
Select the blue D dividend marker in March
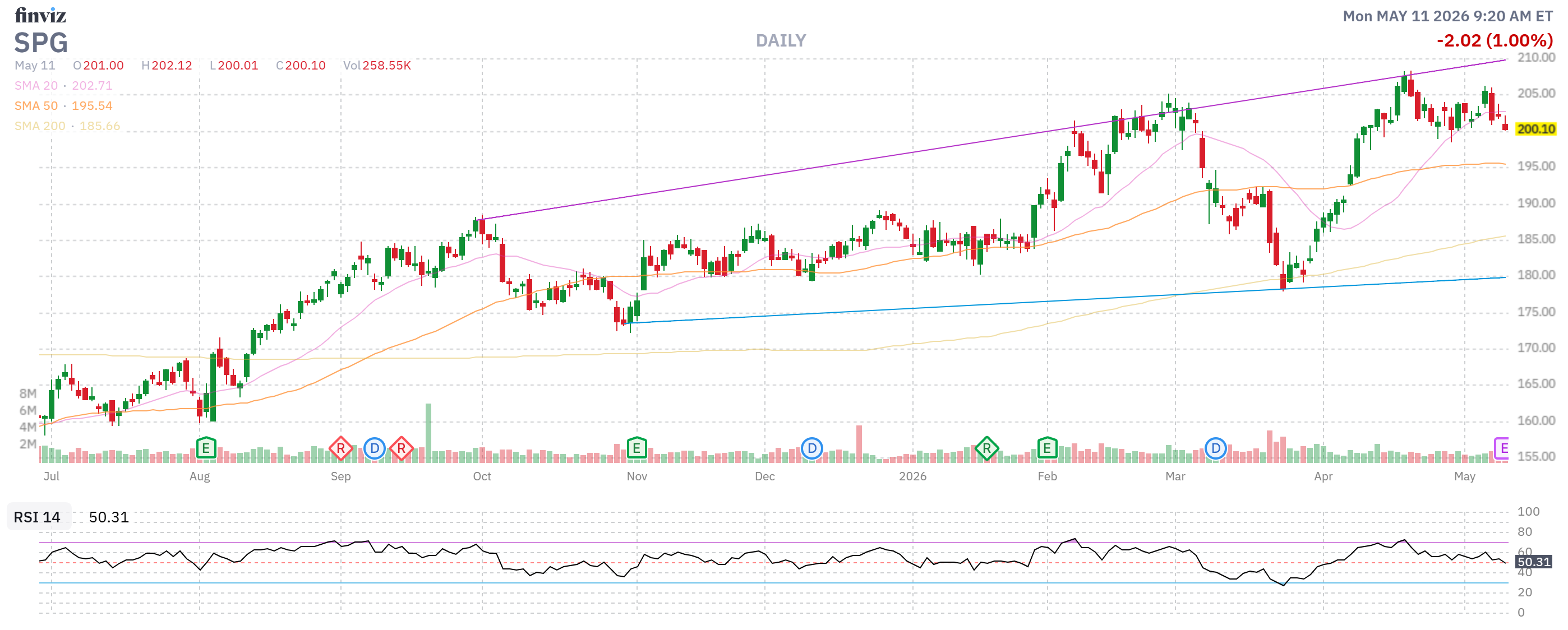coord(1215,449)
